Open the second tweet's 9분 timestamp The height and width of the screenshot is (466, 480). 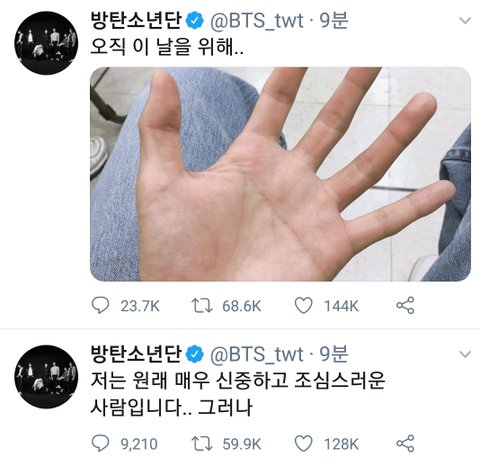(334, 354)
